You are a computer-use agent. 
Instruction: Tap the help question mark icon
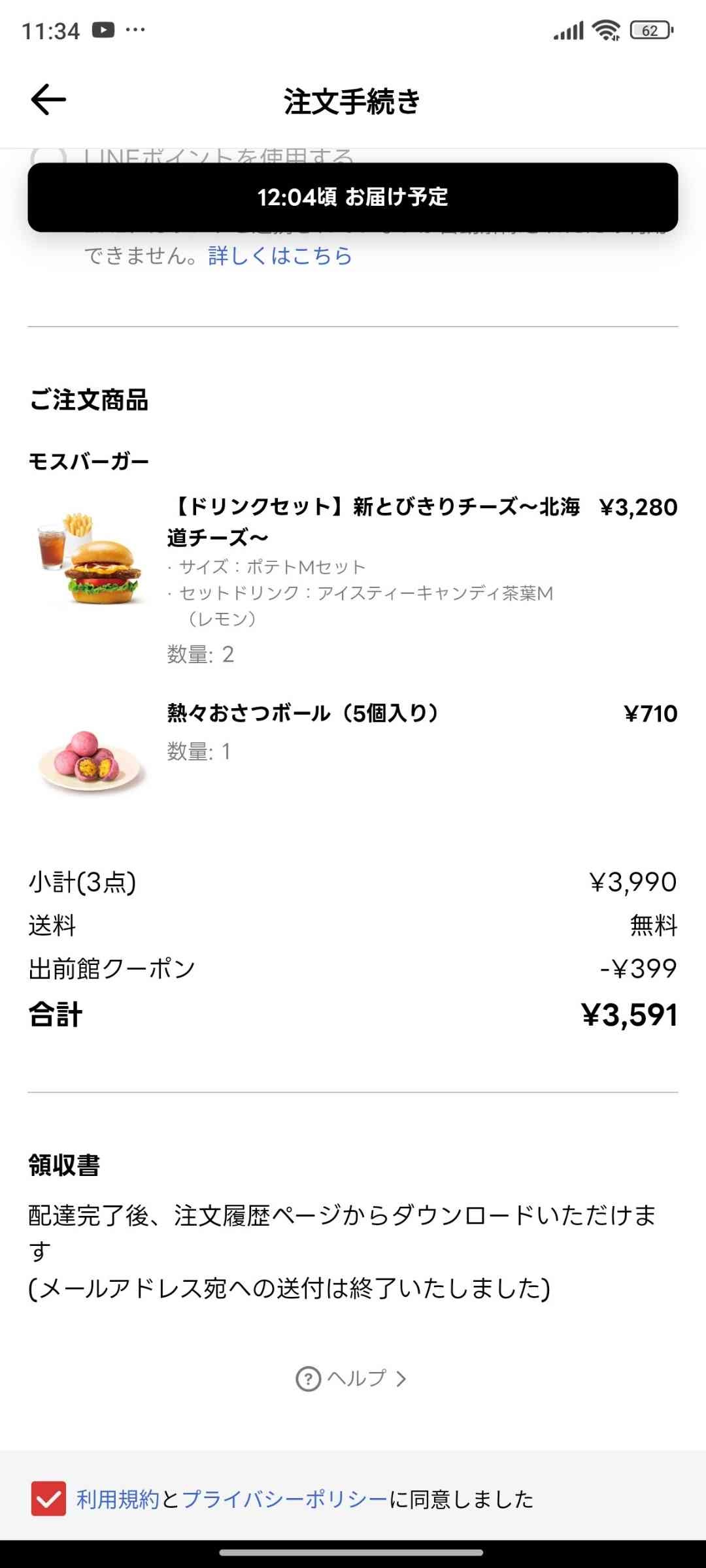pos(309,1379)
